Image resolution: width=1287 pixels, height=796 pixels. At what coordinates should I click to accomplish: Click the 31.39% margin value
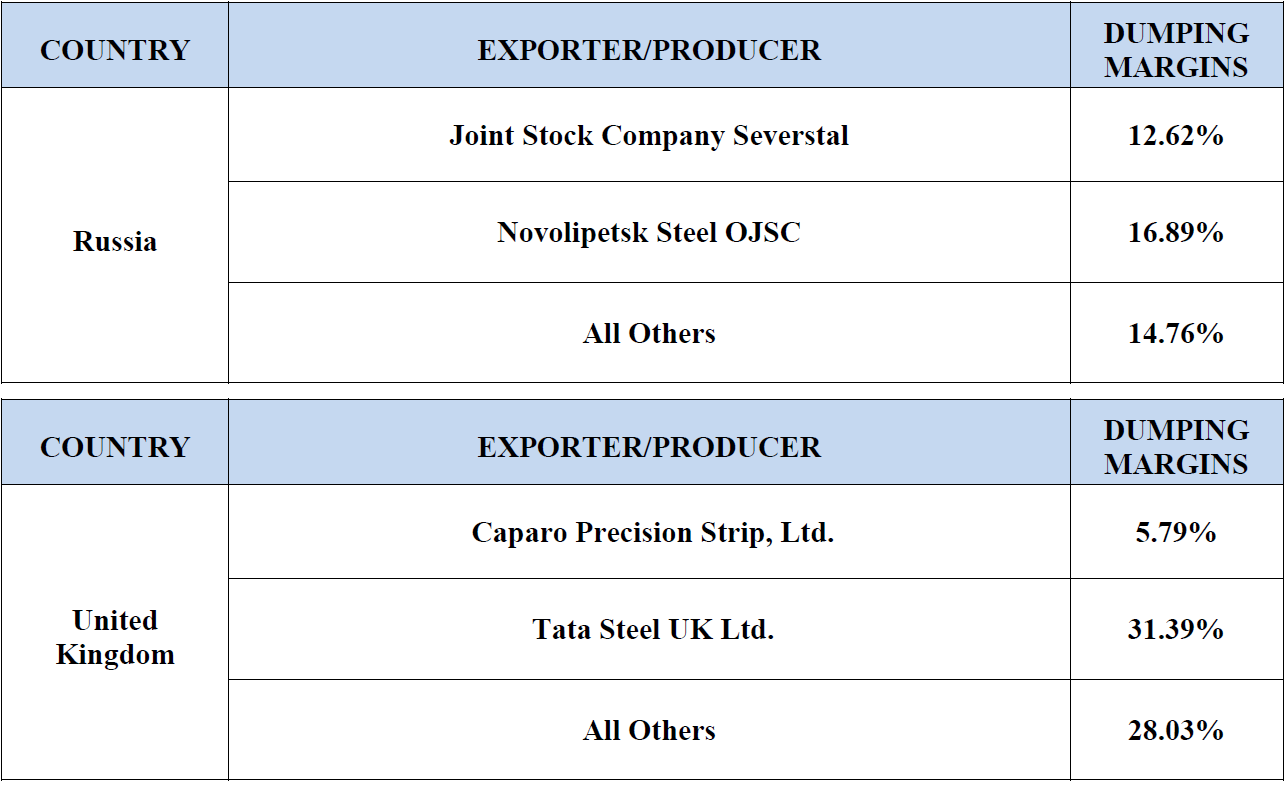[x=1176, y=630]
